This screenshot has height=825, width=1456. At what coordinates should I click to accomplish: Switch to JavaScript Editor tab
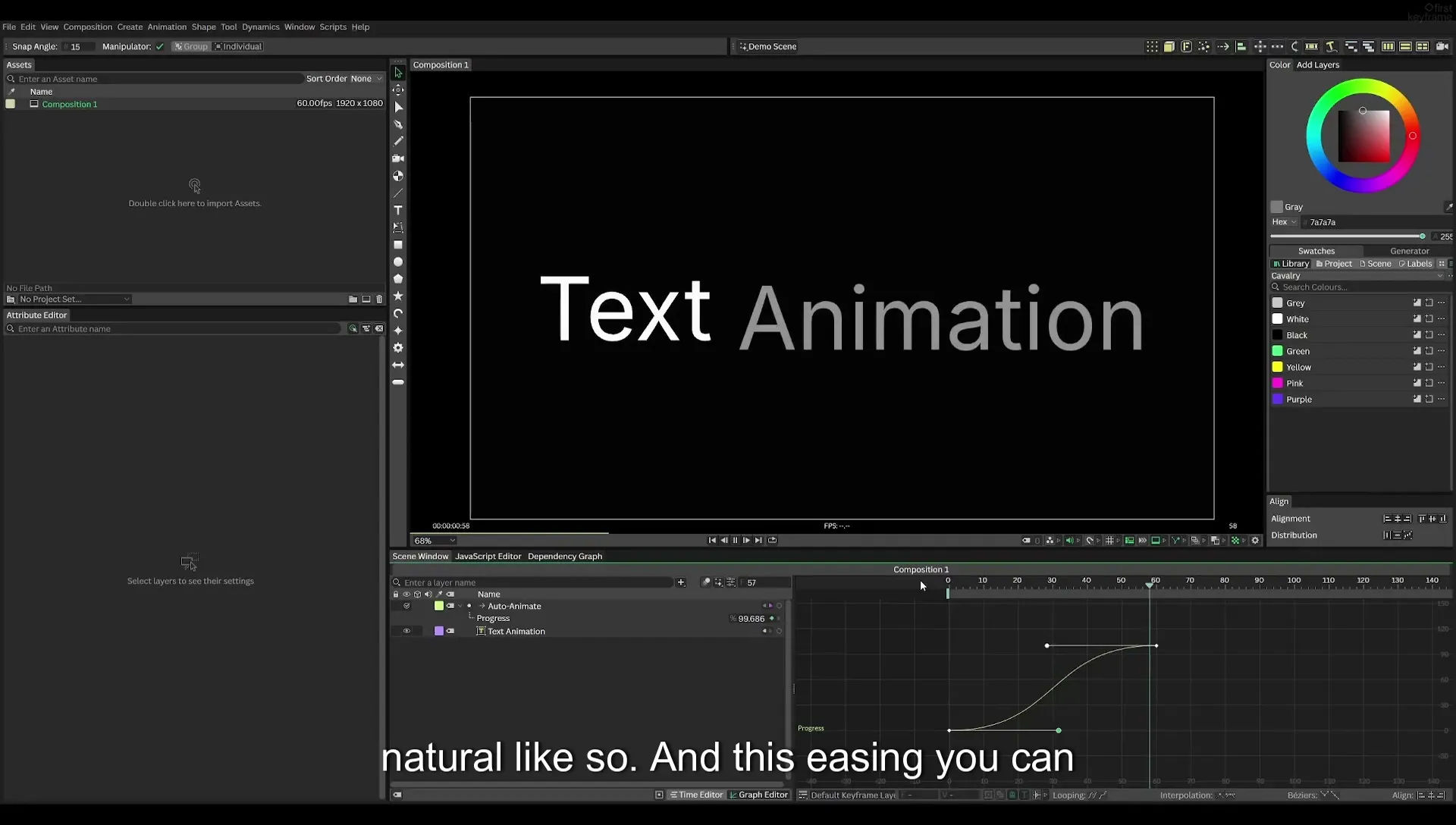(488, 557)
